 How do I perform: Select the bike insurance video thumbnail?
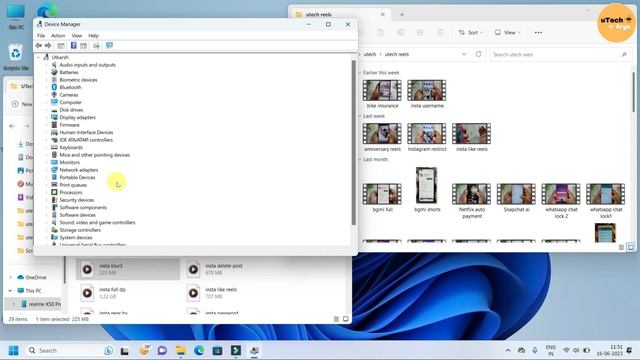[x=382, y=90]
